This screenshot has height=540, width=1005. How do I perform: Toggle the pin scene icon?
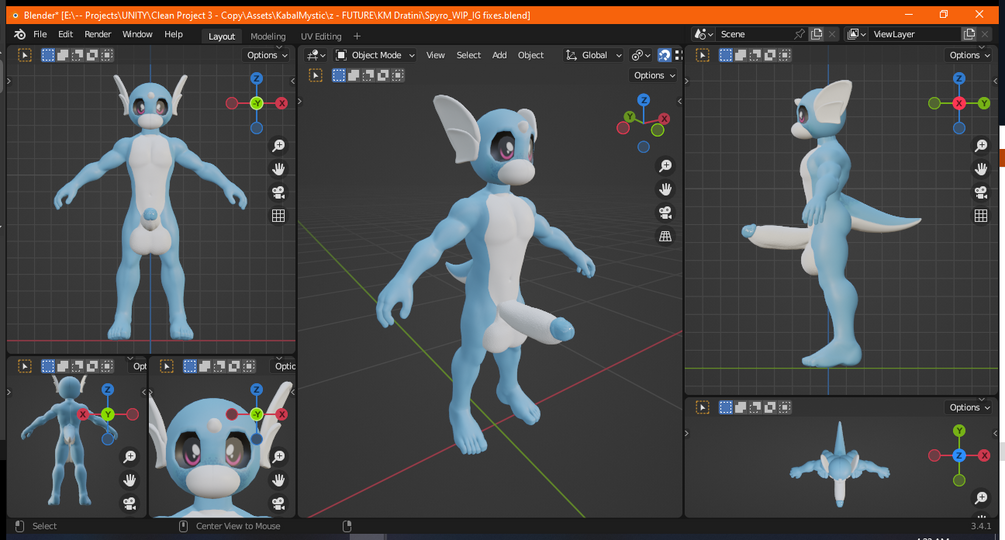(799, 35)
